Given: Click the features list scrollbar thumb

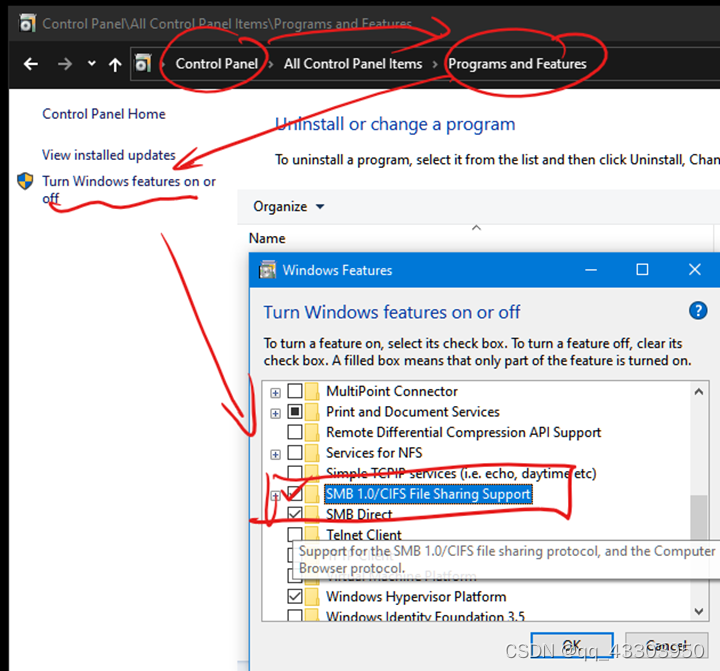Looking at the screenshot, I should [x=699, y=518].
